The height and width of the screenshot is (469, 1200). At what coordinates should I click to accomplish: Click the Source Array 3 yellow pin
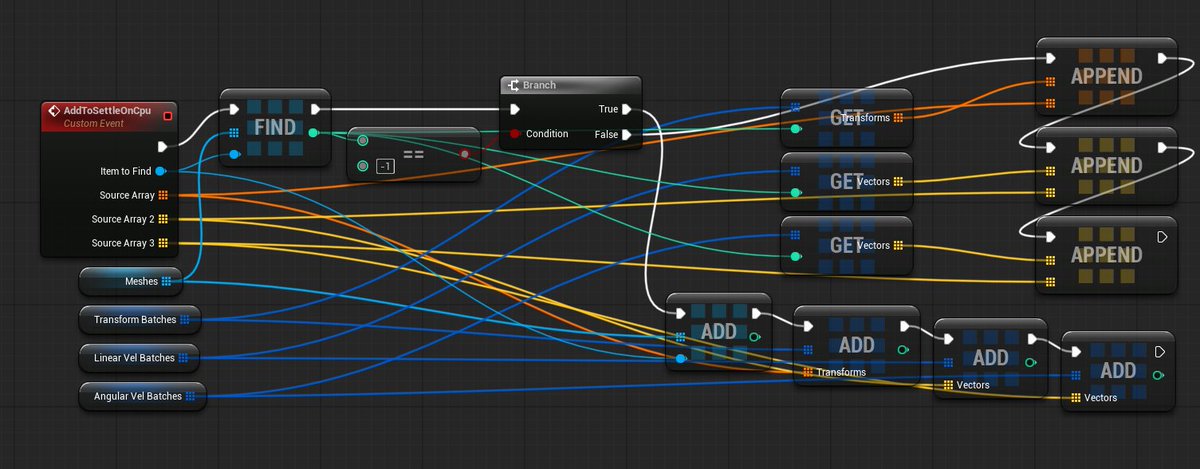(162, 243)
